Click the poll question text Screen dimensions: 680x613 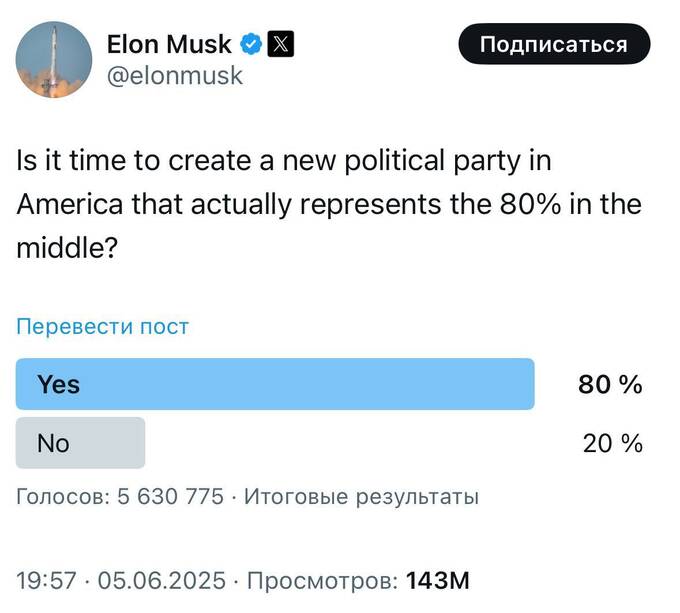pyautogui.click(x=329, y=204)
